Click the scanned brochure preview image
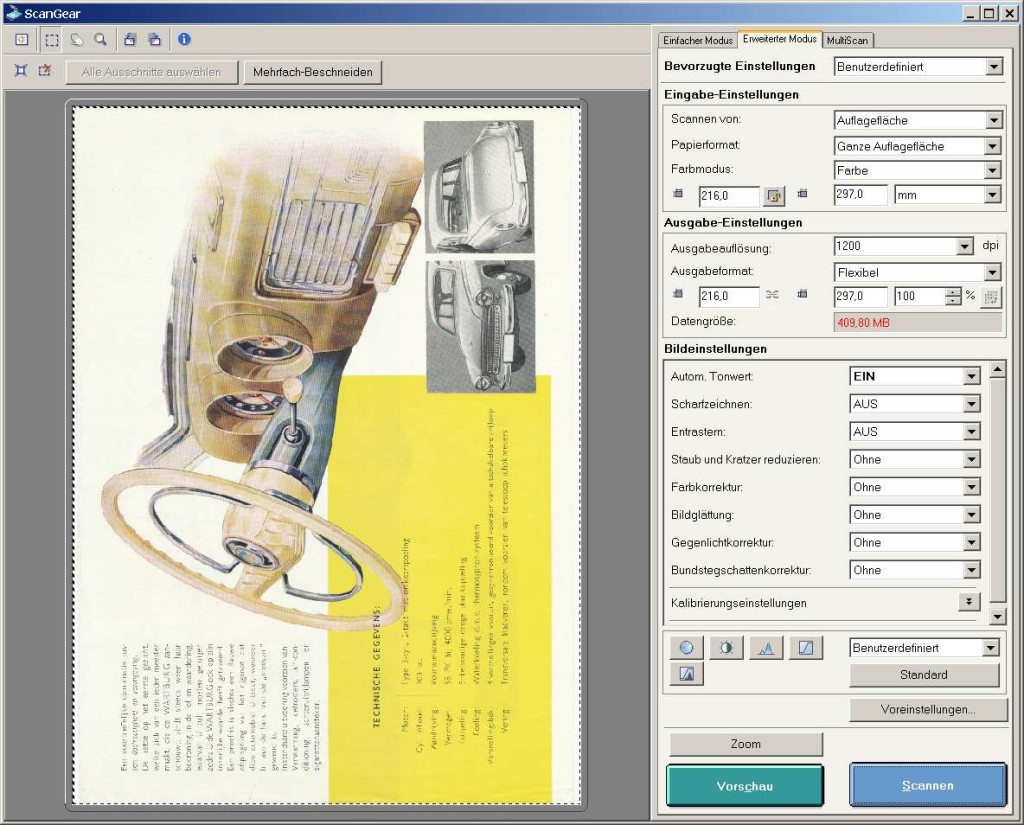Viewport: 1024px width, 825px height. [327, 455]
